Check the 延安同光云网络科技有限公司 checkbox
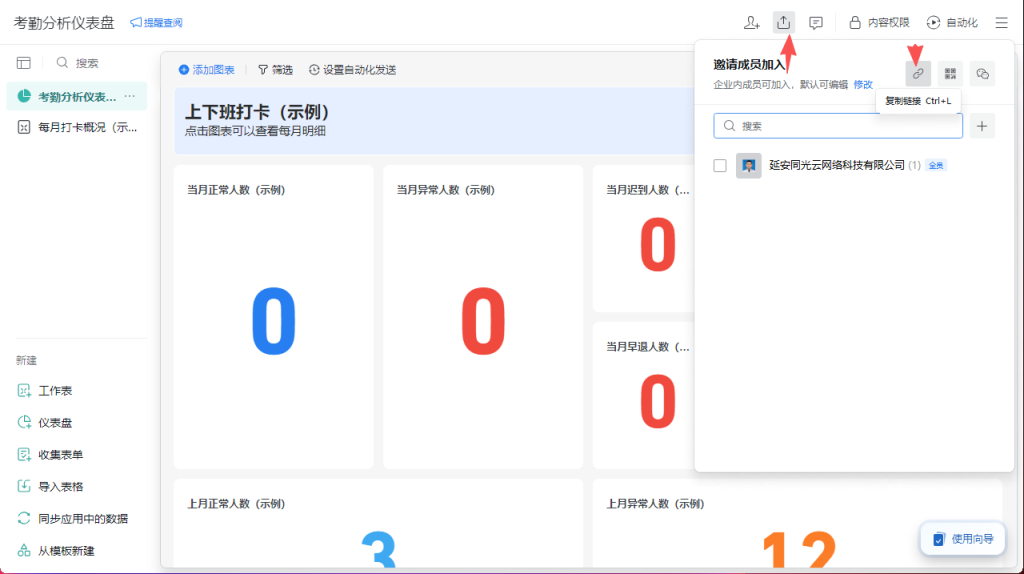 (x=720, y=165)
